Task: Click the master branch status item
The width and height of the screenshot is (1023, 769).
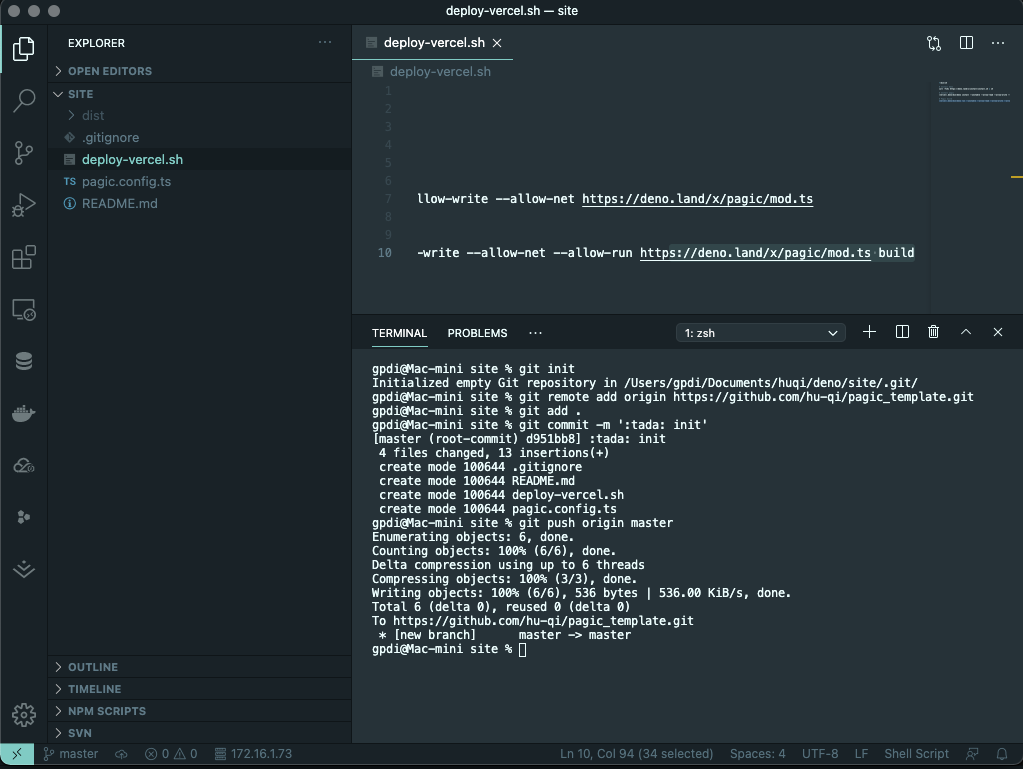Action: click(x=70, y=753)
